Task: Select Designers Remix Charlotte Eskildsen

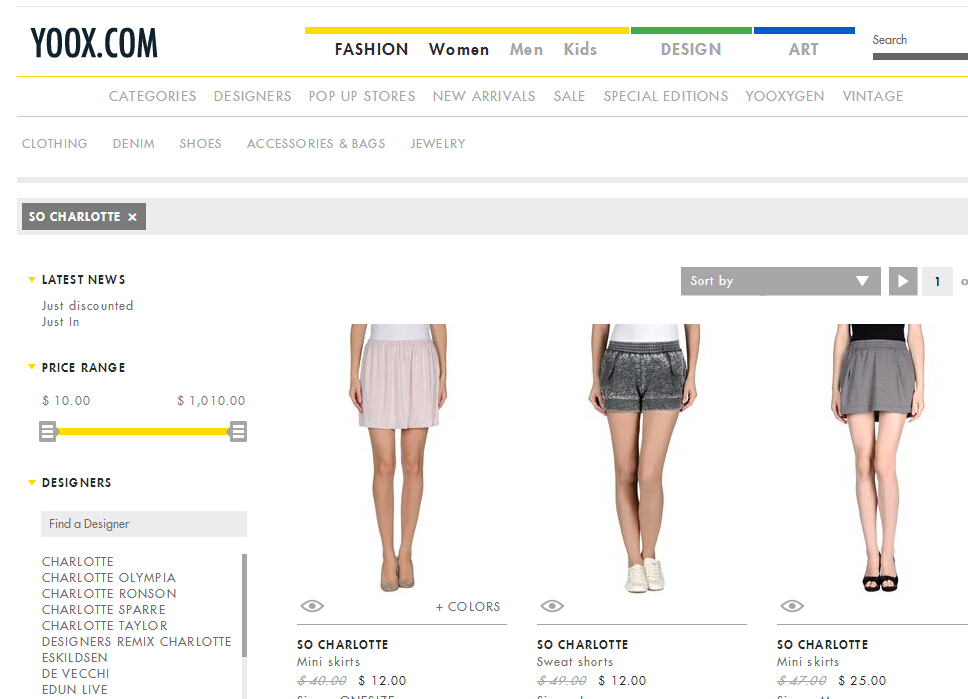Action: [136, 650]
